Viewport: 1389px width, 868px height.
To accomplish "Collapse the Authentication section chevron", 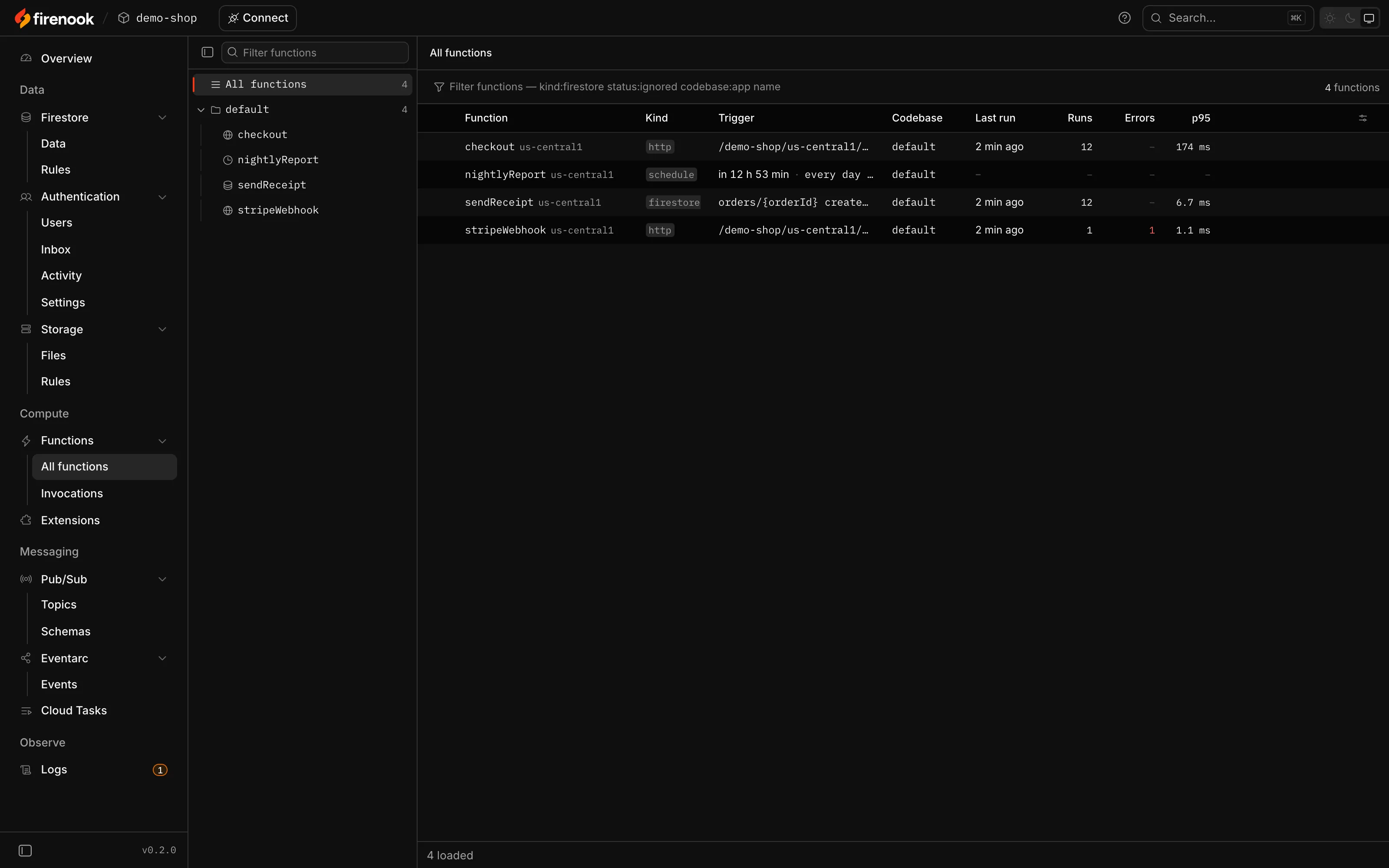I will 162,197.
